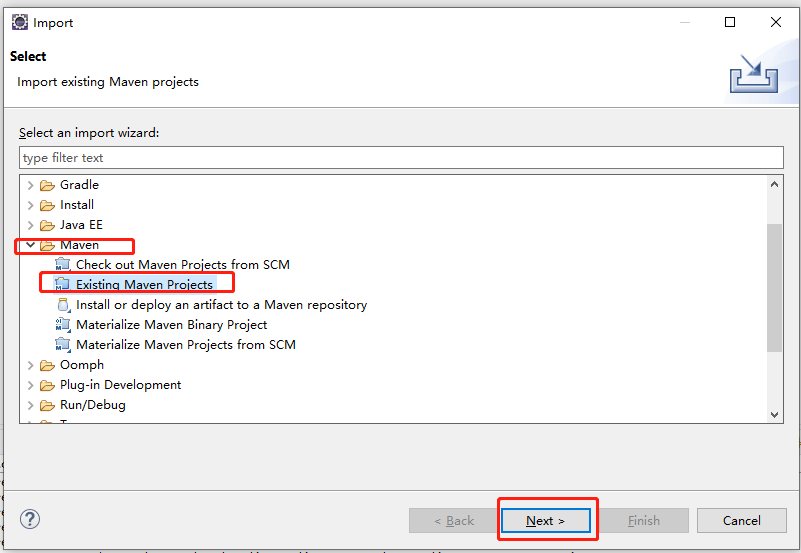Close the Import dialog window
This screenshot has width=801, height=553.
coord(775,22)
